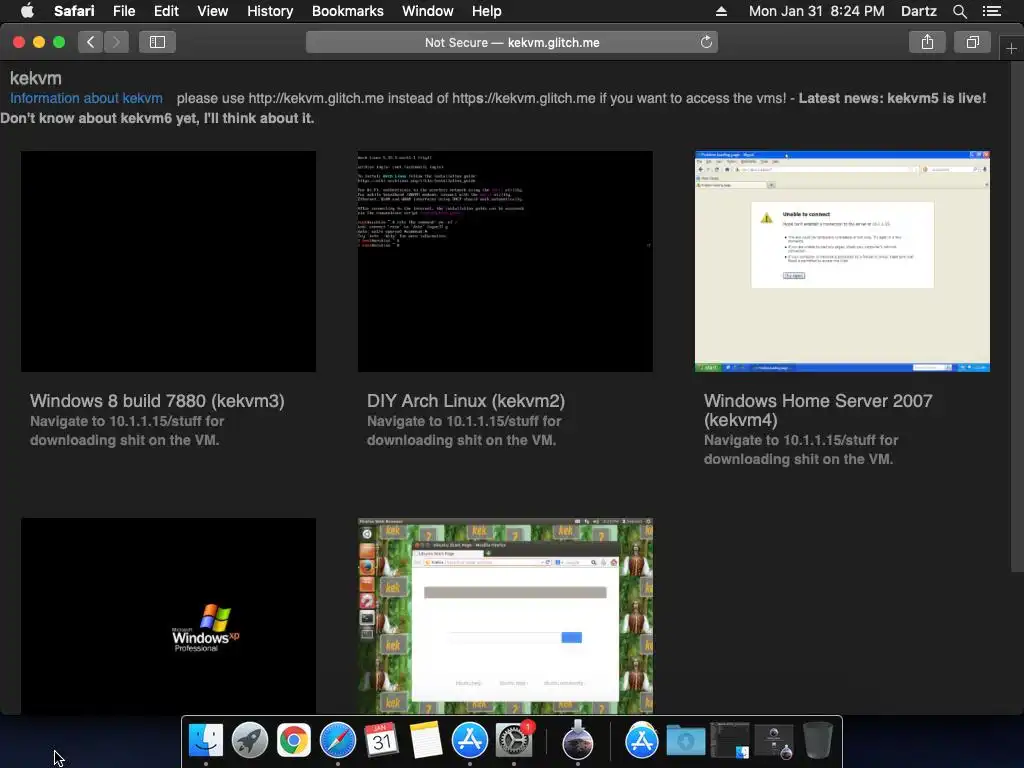The image size is (1024, 768).
Task: Click the Dartz user name in menu bar
Action: tap(918, 11)
